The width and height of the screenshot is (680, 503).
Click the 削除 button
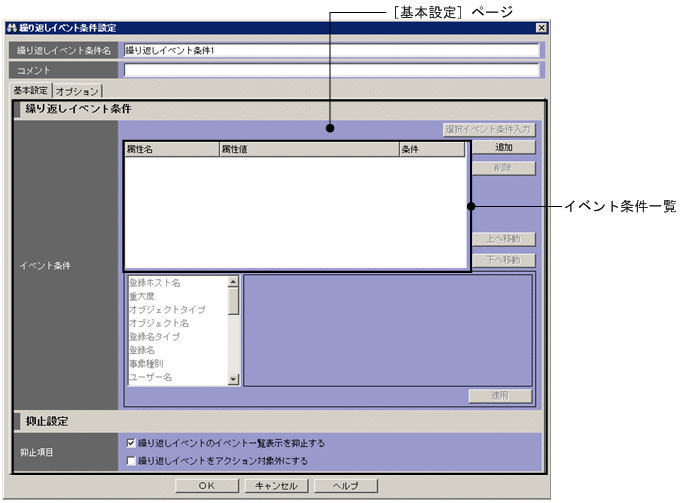click(x=503, y=168)
